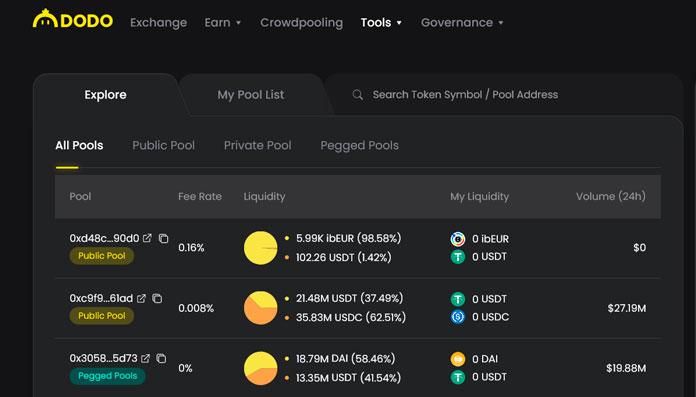Click 21.48M USDT (37.49%) liquidity text
The image size is (696, 397).
click(x=349, y=298)
